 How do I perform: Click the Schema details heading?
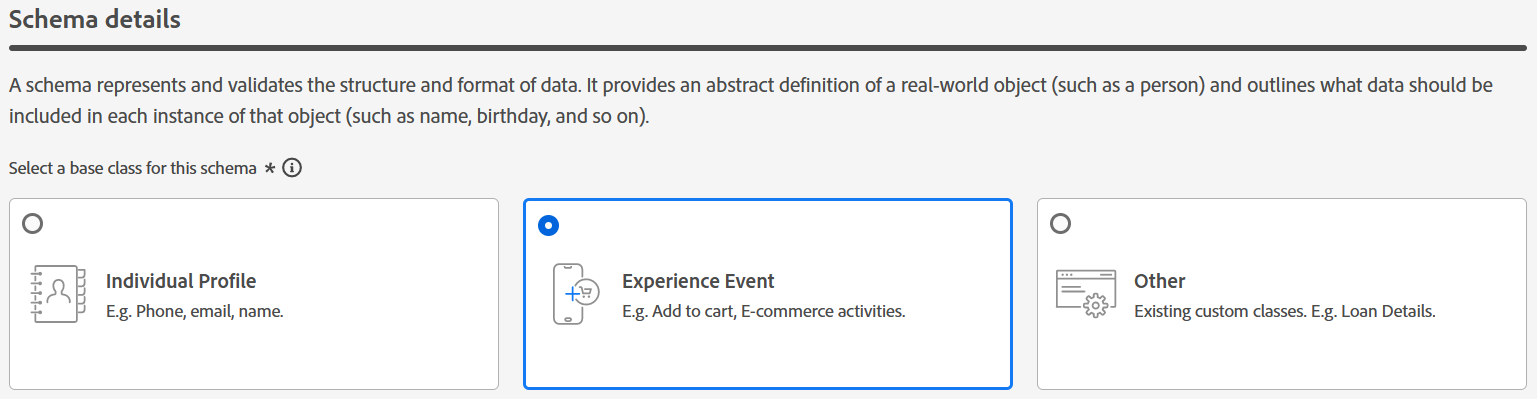(x=95, y=19)
